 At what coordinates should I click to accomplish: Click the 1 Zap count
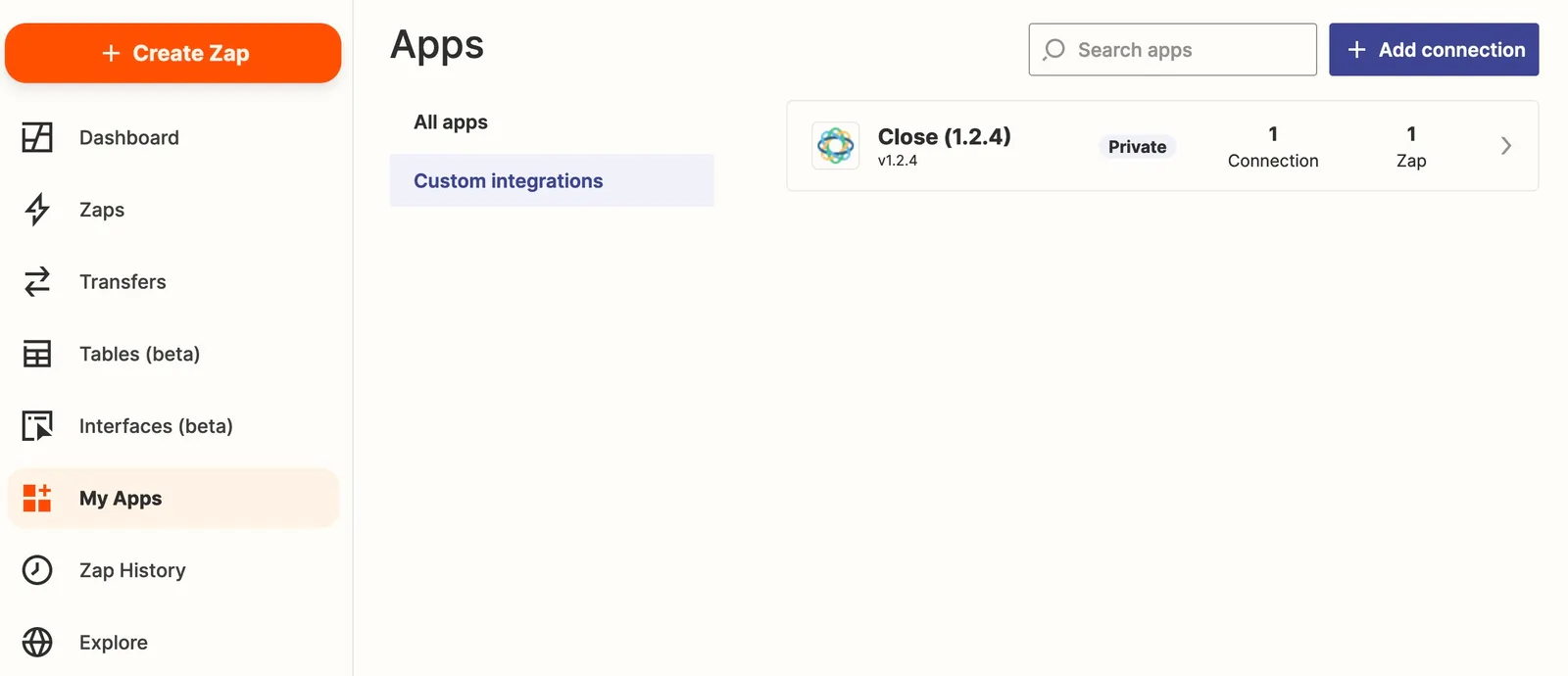(x=1411, y=147)
